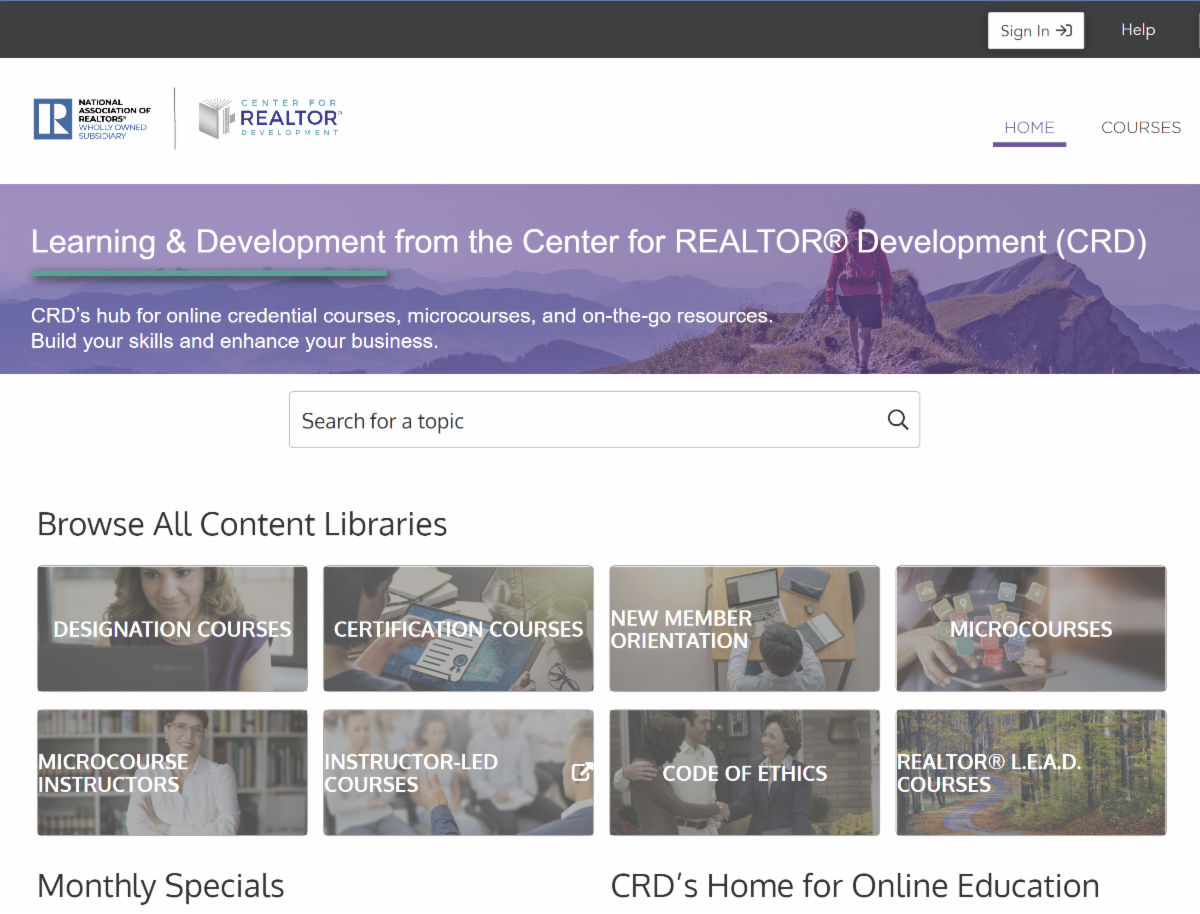This screenshot has height=914, width=1200.
Task: Open the REALTOR L.E.A.D. Courses tile
Action: pyautogui.click(x=1030, y=773)
